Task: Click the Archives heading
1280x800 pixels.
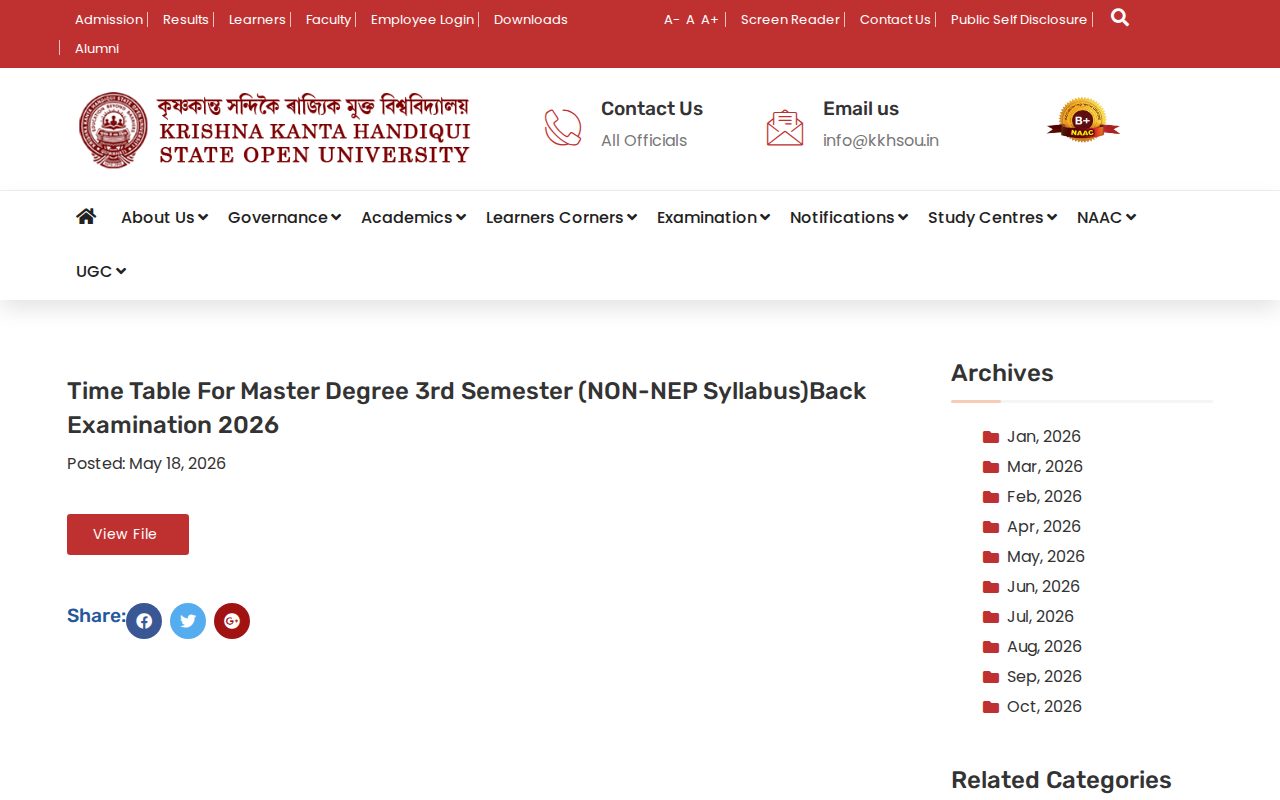Action: [x=1002, y=373]
